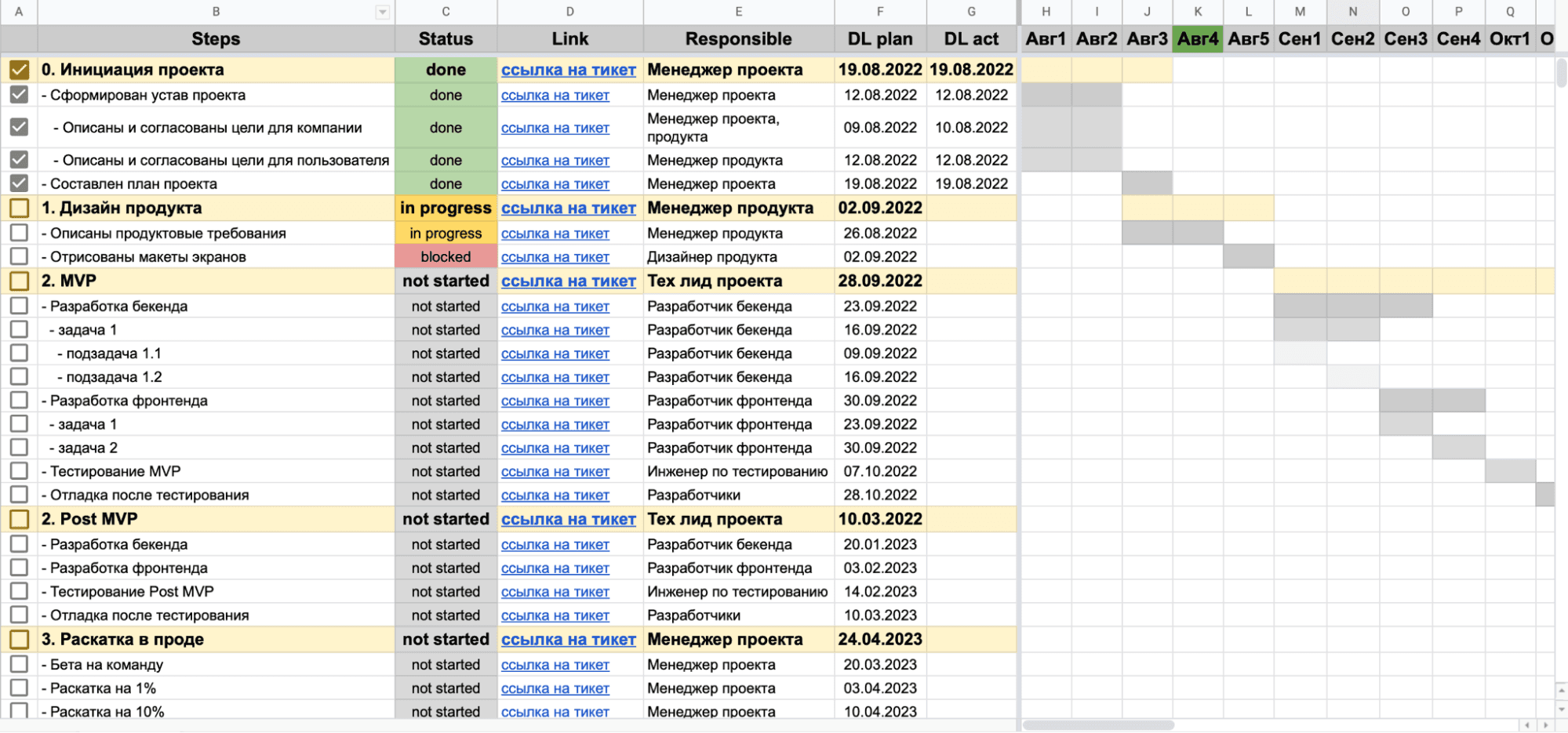Select the DL plan date '28.10.2022'
The width and height of the screenshot is (1568, 733).
coord(880,495)
